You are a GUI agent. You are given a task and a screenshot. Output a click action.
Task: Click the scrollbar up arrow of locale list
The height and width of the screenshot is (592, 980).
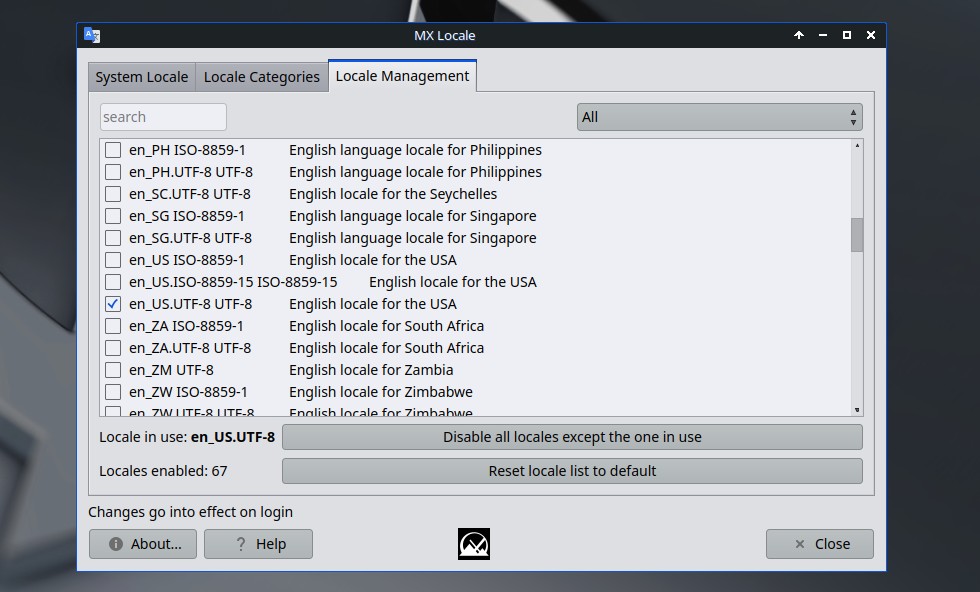[x=857, y=145]
